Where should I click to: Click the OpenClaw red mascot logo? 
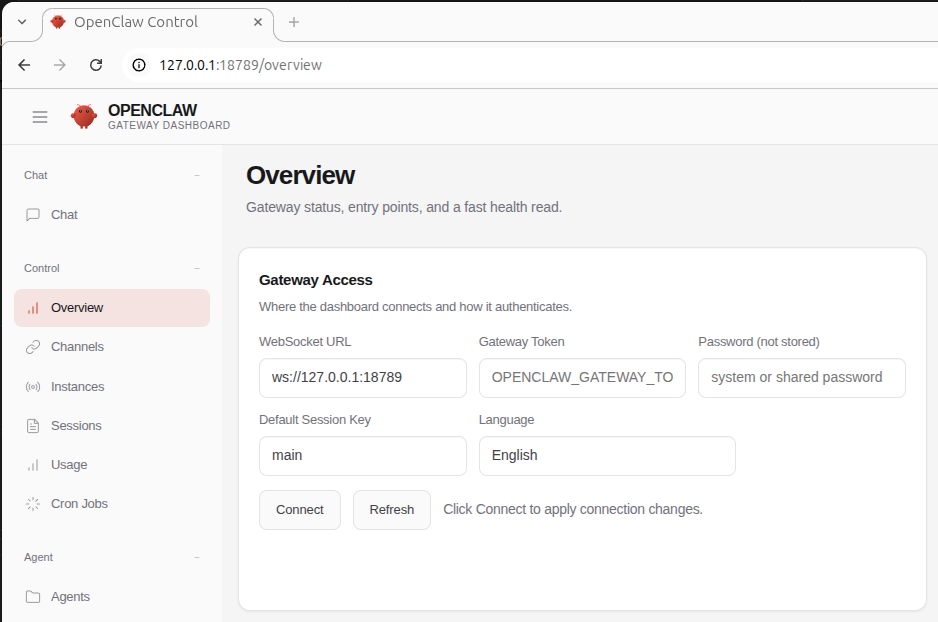coord(84,116)
